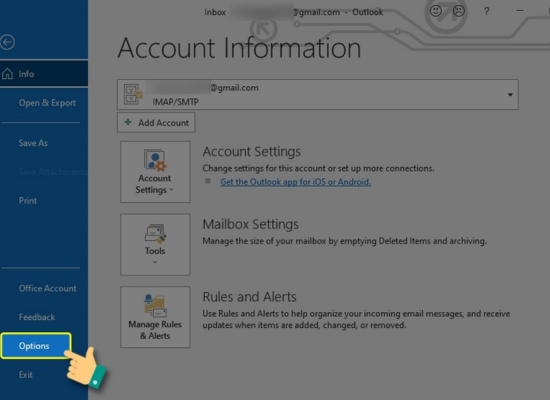
Task: Click the Account Settings heading text
Action: click(x=251, y=152)
